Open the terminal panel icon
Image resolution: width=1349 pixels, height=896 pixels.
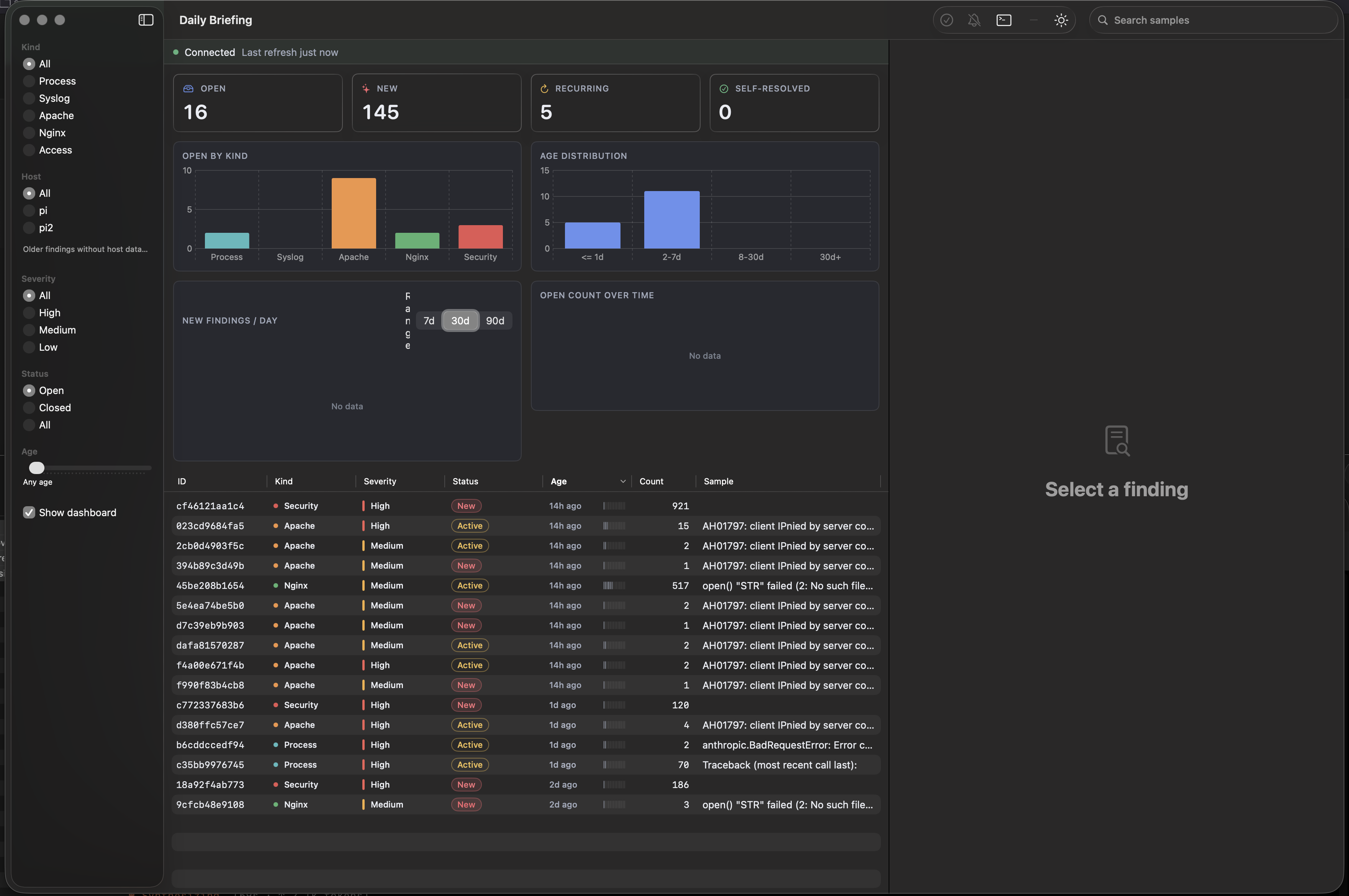(x=1004, y=20)
